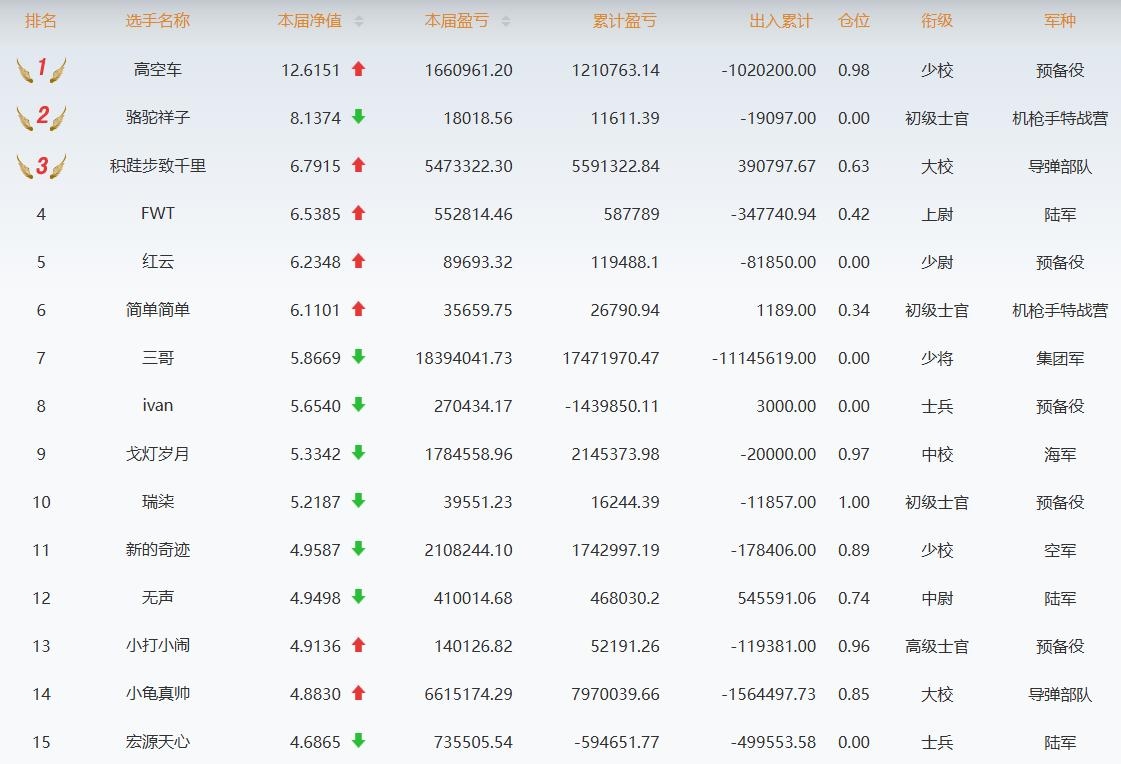Open player 骆驼祥子 profile
The height and width of the screenshot is (764, 1121).
pos(157,118)
